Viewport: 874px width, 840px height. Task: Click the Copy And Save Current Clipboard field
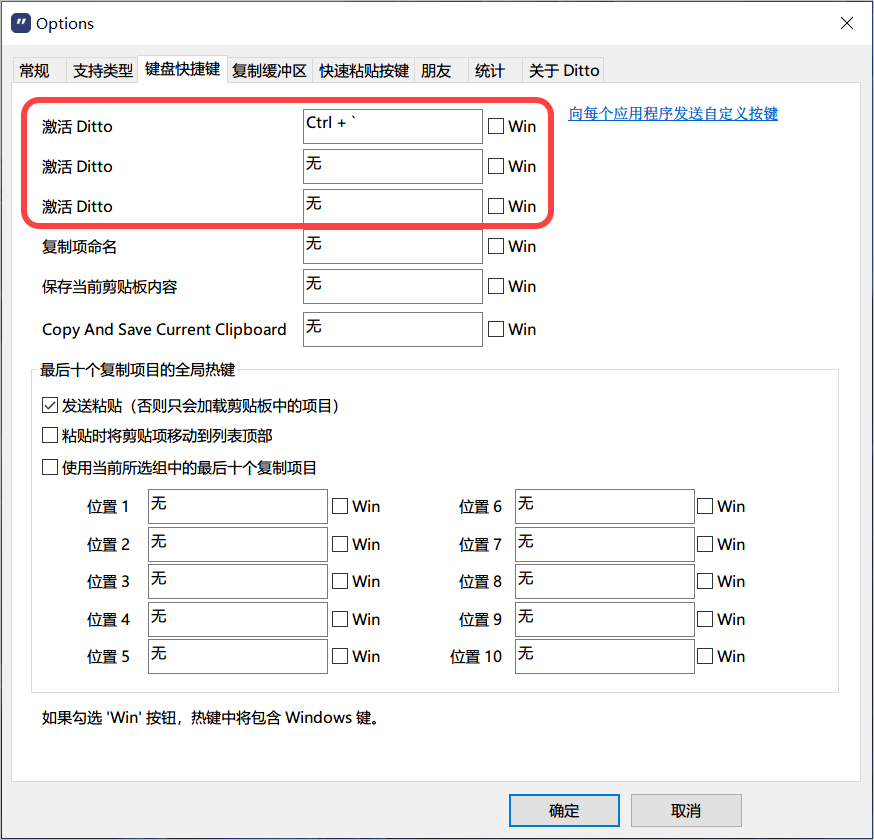tap(392, 329)
